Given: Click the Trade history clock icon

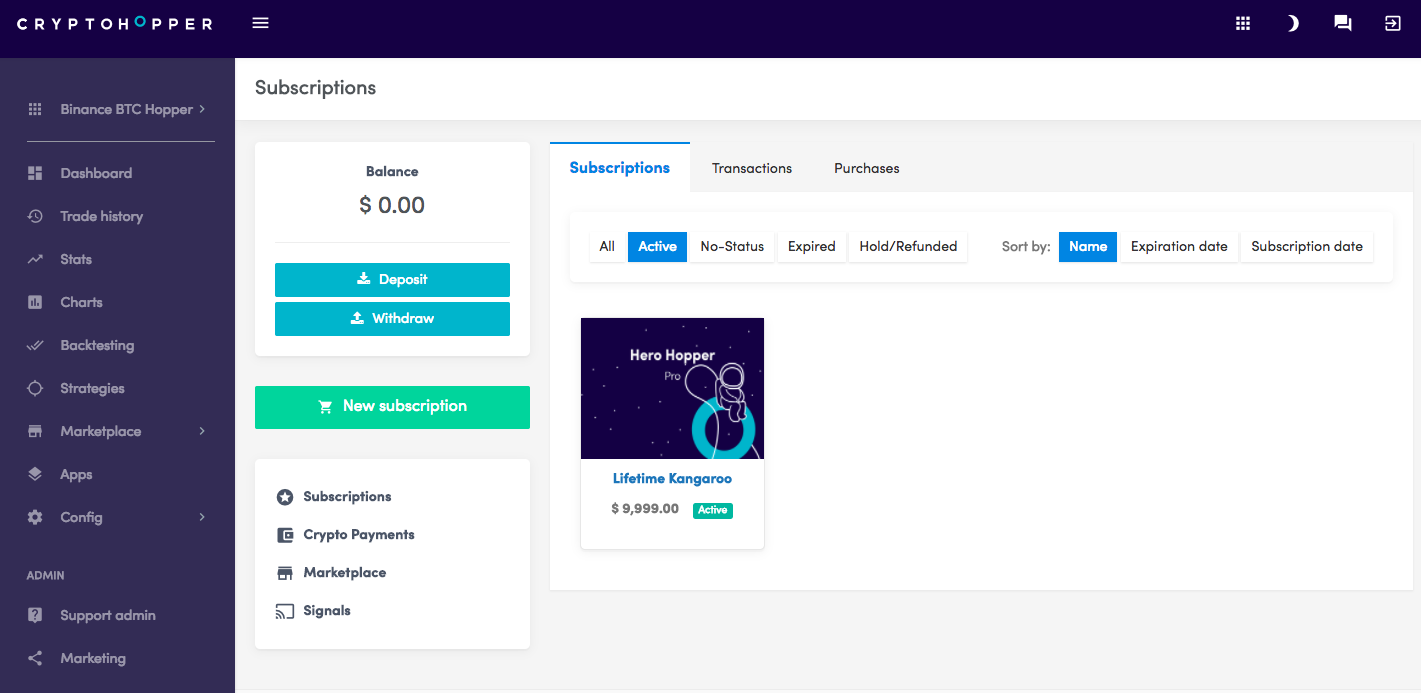Looking at the screenshot, I should click(x=35, y=216).
